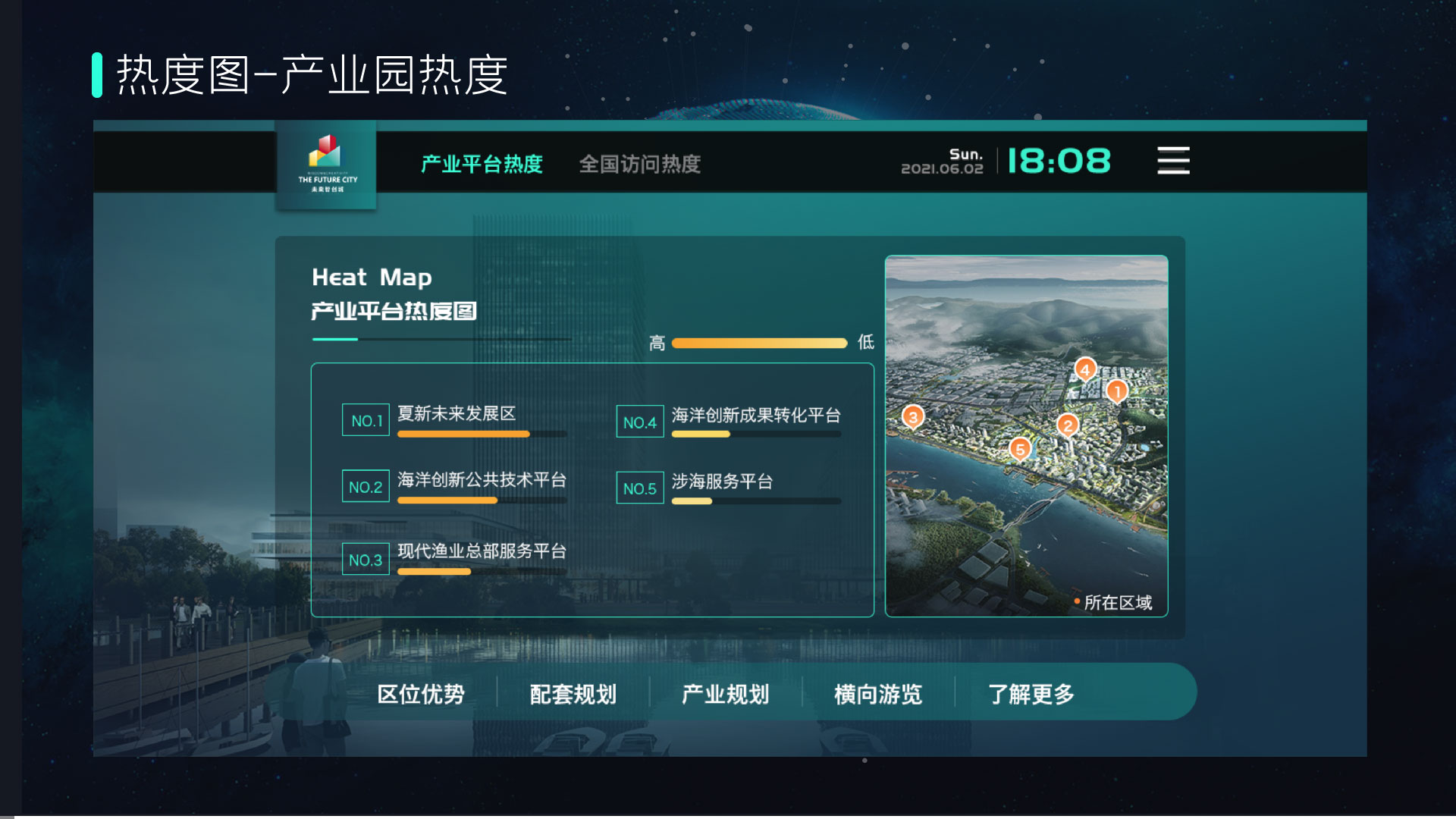
Task: Click the 了解更多 button
Action: [x=1033, y=694]
